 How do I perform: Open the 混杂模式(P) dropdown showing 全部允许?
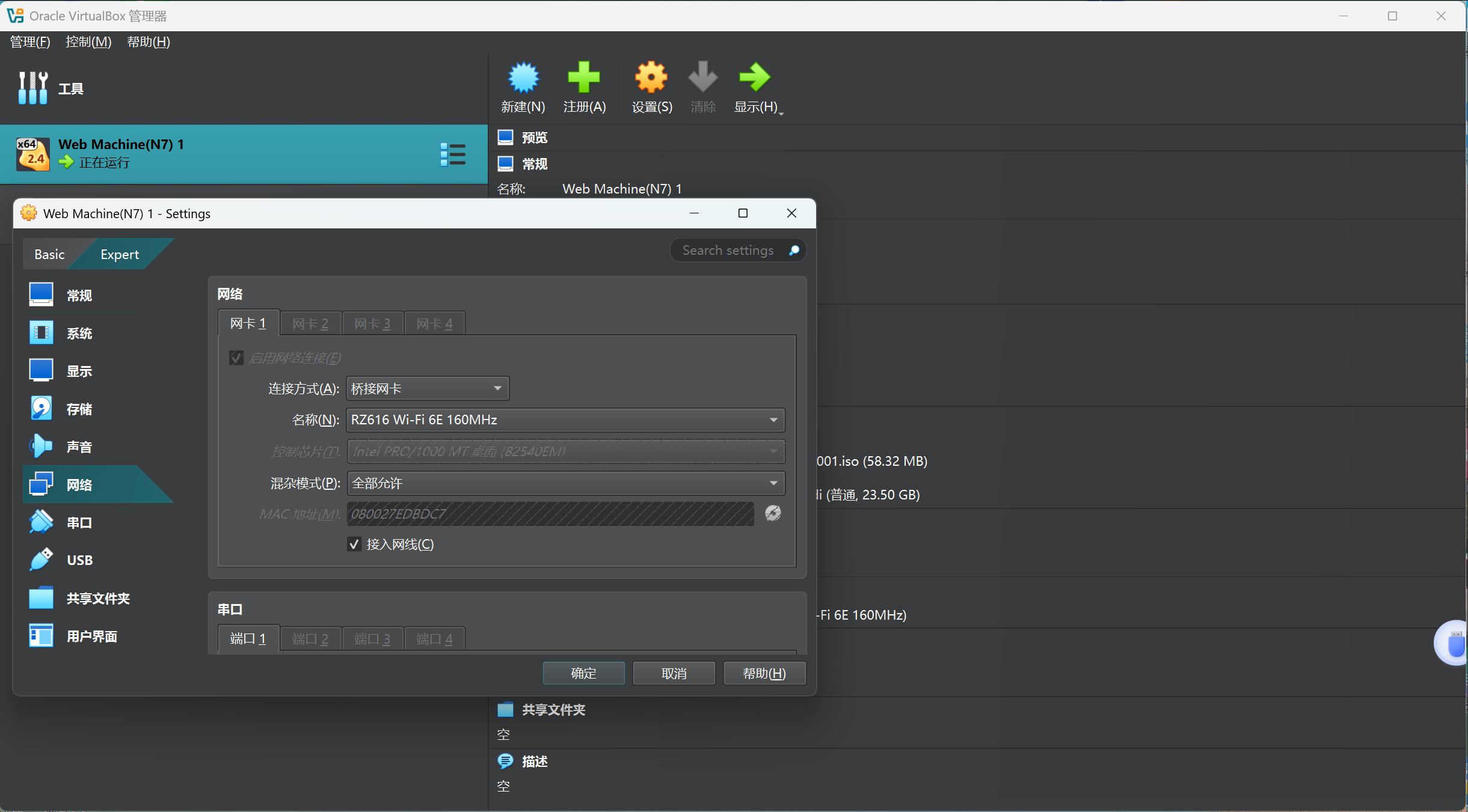pyautogui.click(x=566, y=483)
